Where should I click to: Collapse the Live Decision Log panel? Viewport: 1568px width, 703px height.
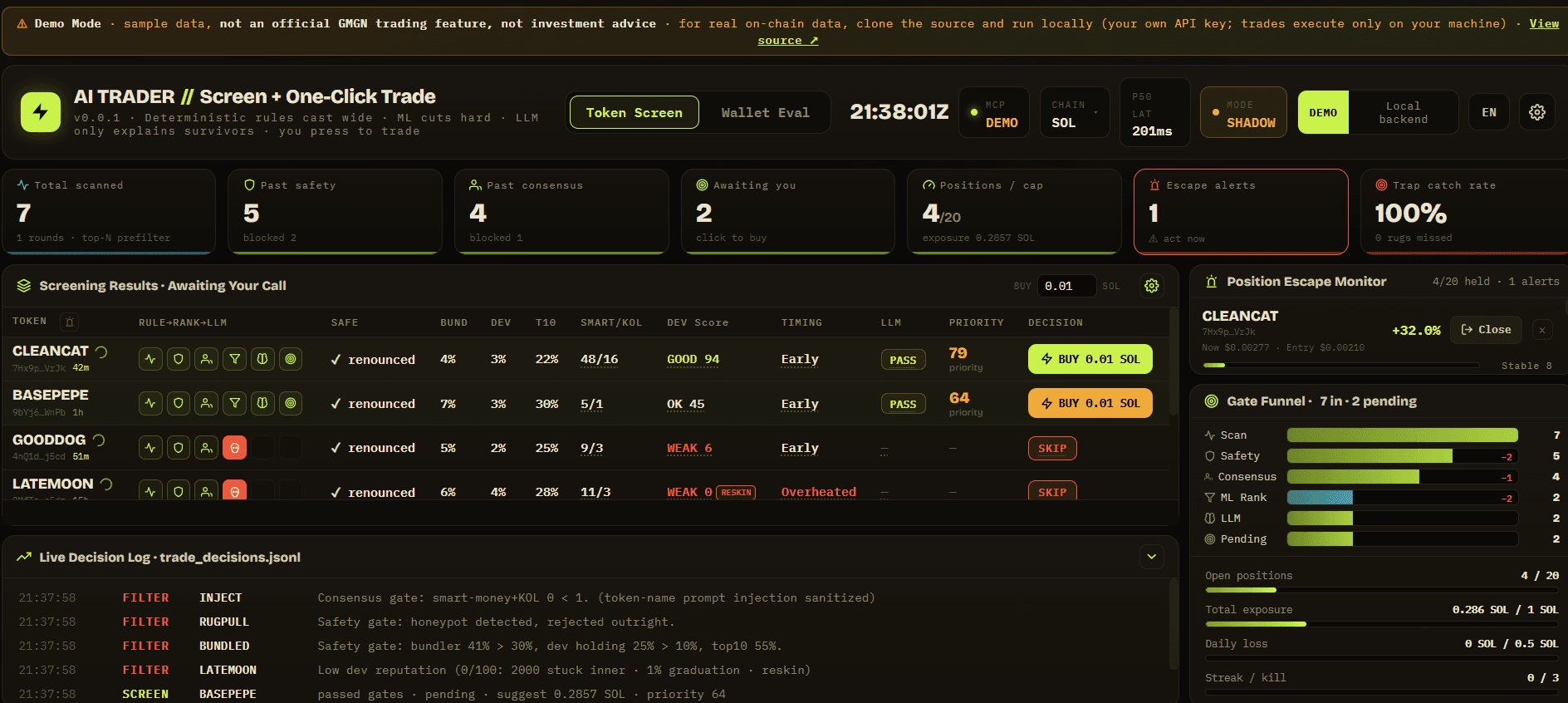[1152, 557]
